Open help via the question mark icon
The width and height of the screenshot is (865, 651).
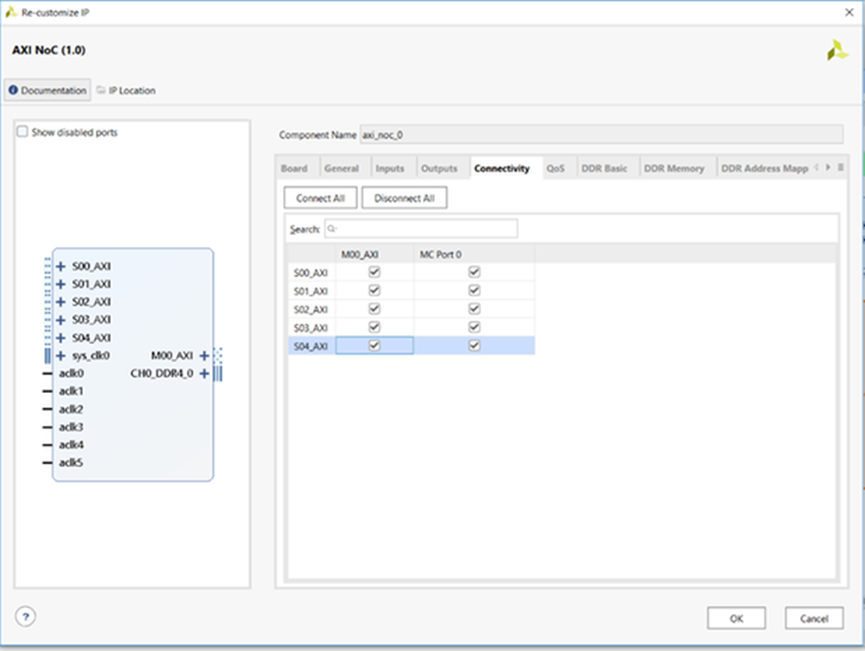(26, 617)
